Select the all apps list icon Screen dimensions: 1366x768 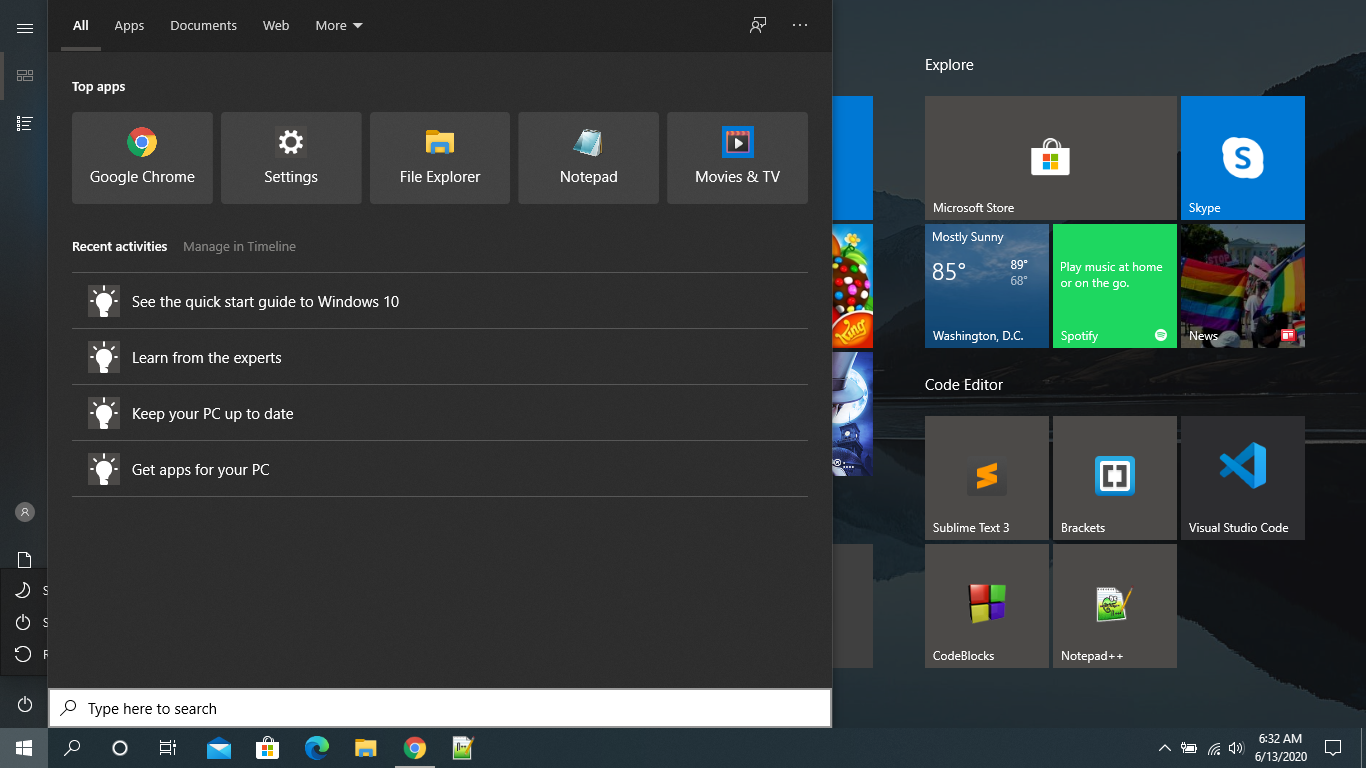coord(24,123)
